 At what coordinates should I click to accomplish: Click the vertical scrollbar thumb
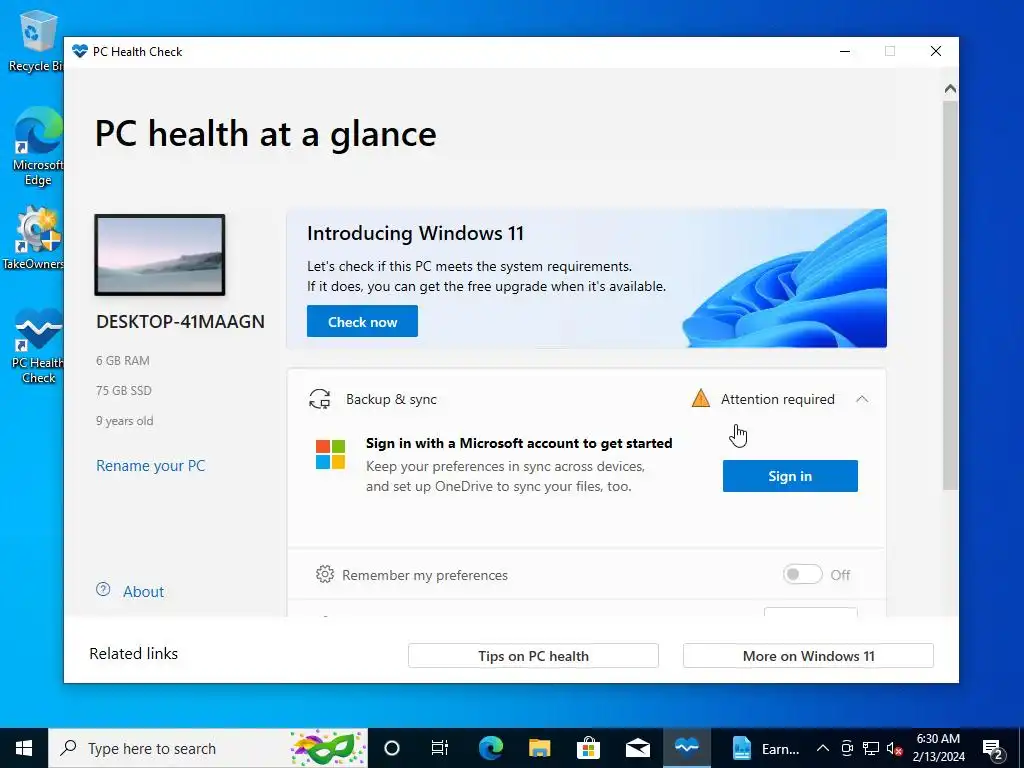950,294
